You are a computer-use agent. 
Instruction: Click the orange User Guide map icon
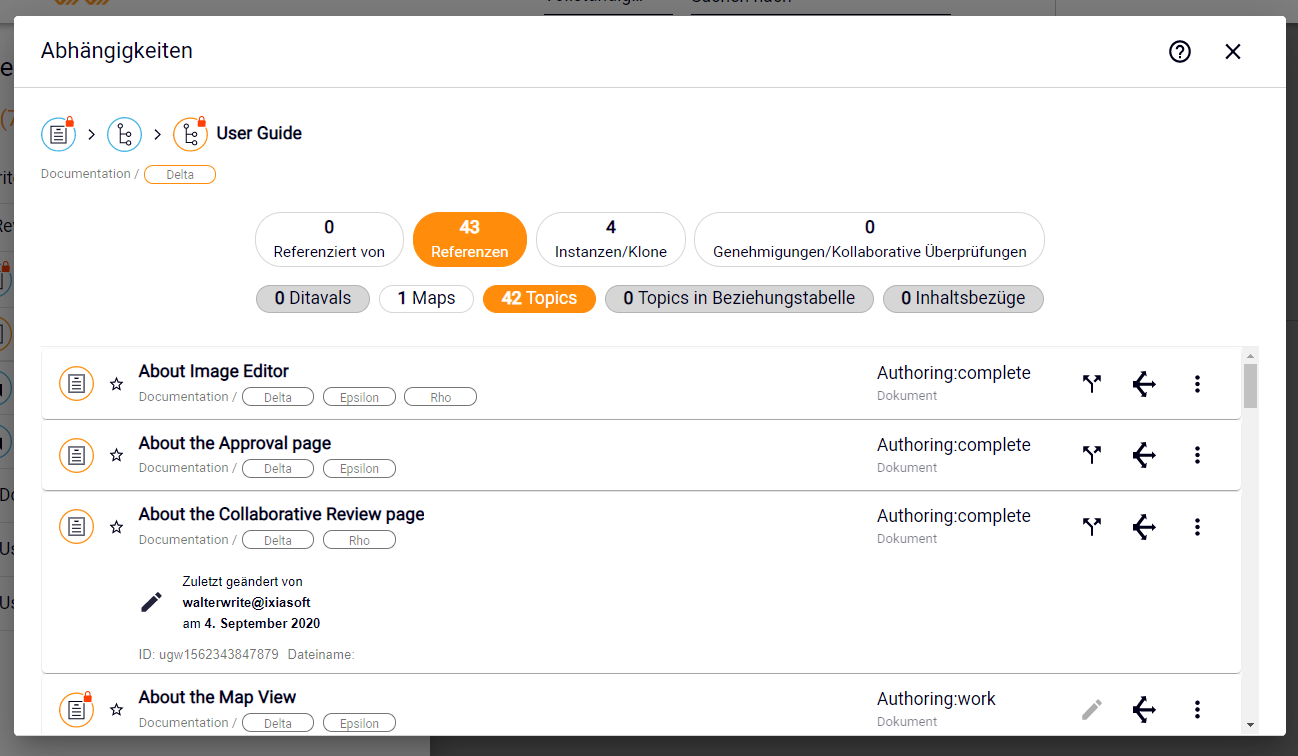click(x=190, y=134)
